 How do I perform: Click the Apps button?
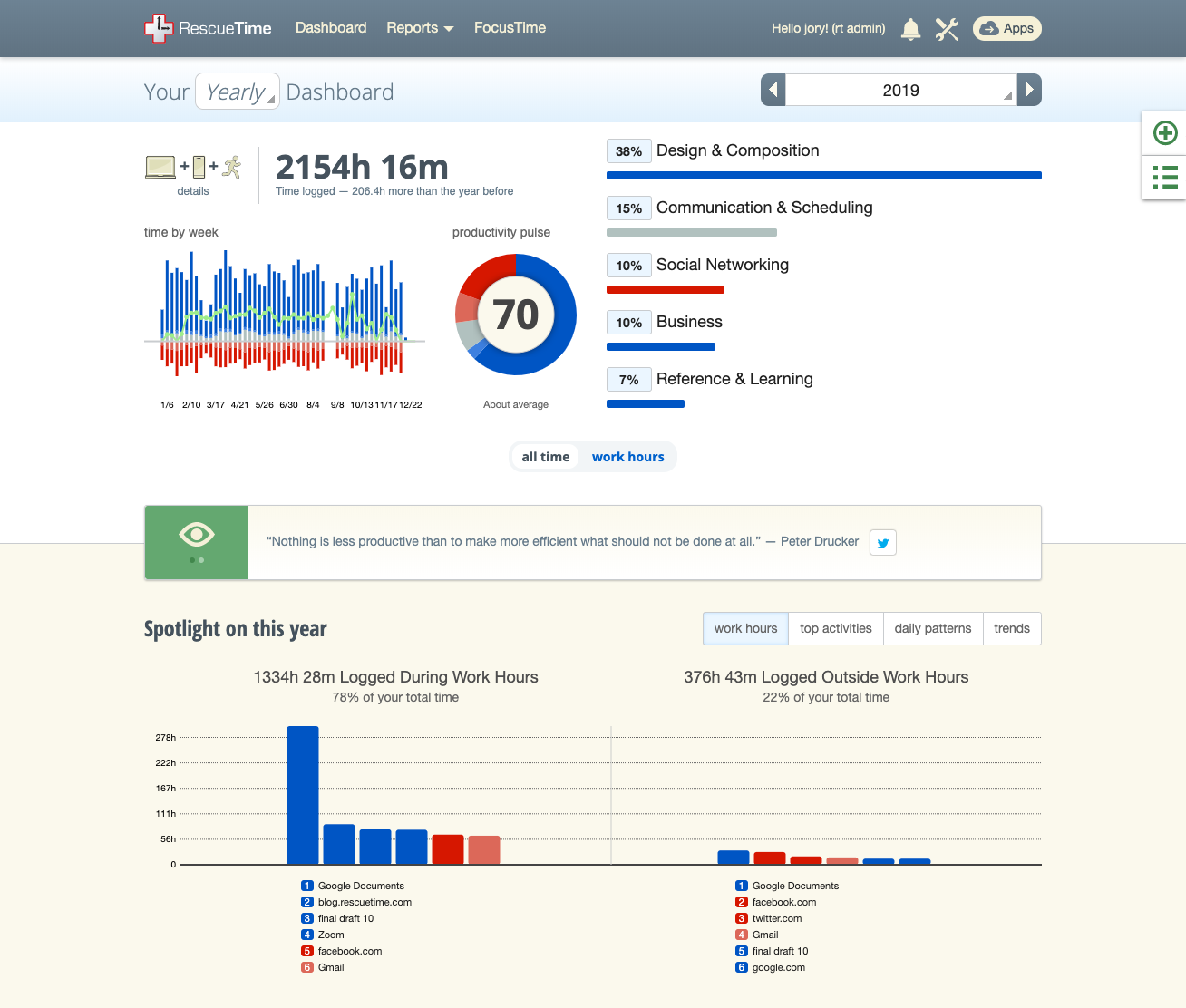[x=1006, y=28]
